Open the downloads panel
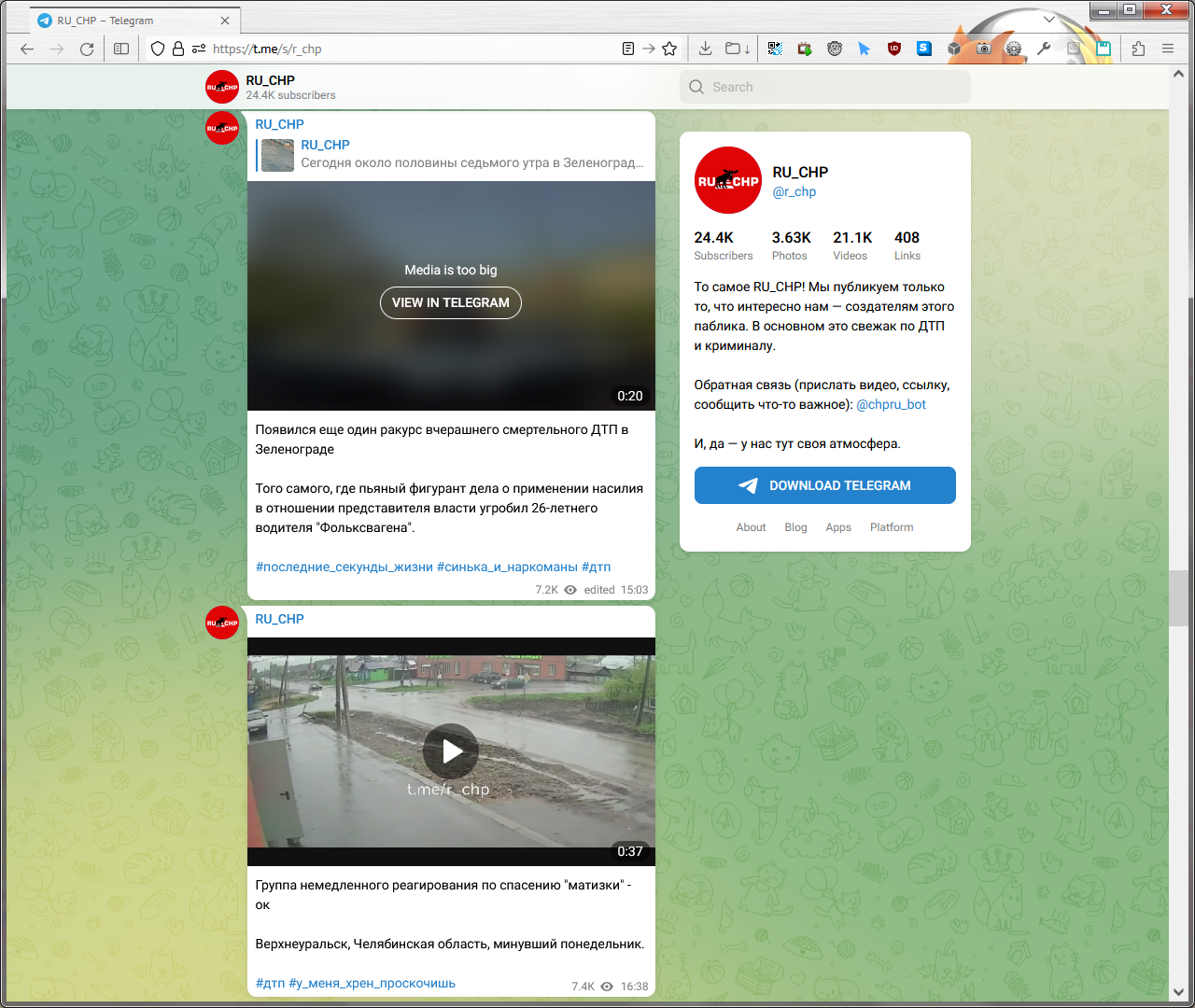 point(706,49)
